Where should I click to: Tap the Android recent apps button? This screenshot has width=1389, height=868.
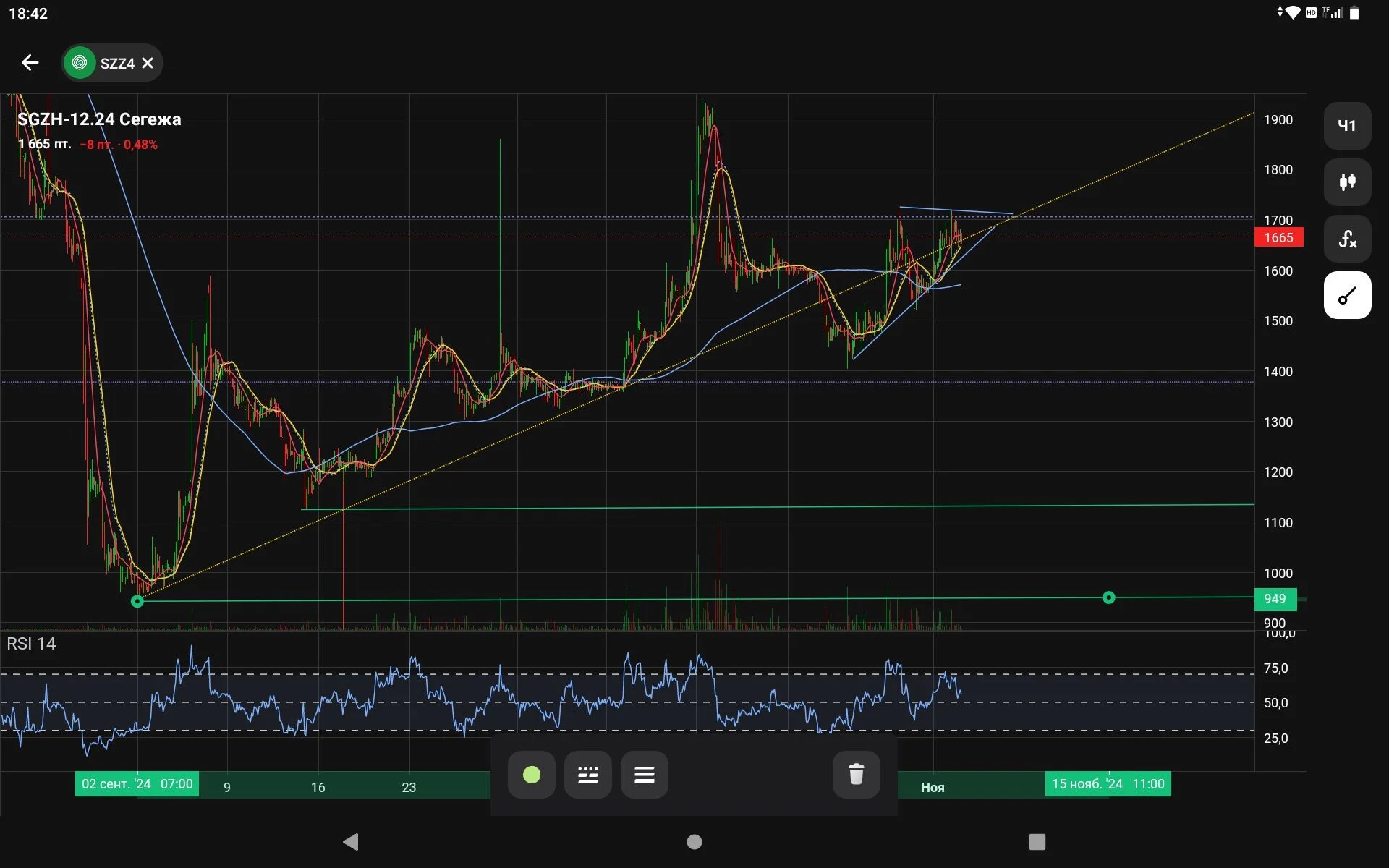[x=1037, y=842]
